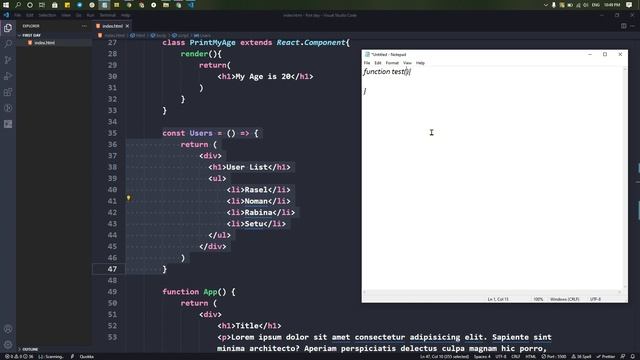
Task: Click the 'User List' heading text on line 38
Action: tap(247, 167)
